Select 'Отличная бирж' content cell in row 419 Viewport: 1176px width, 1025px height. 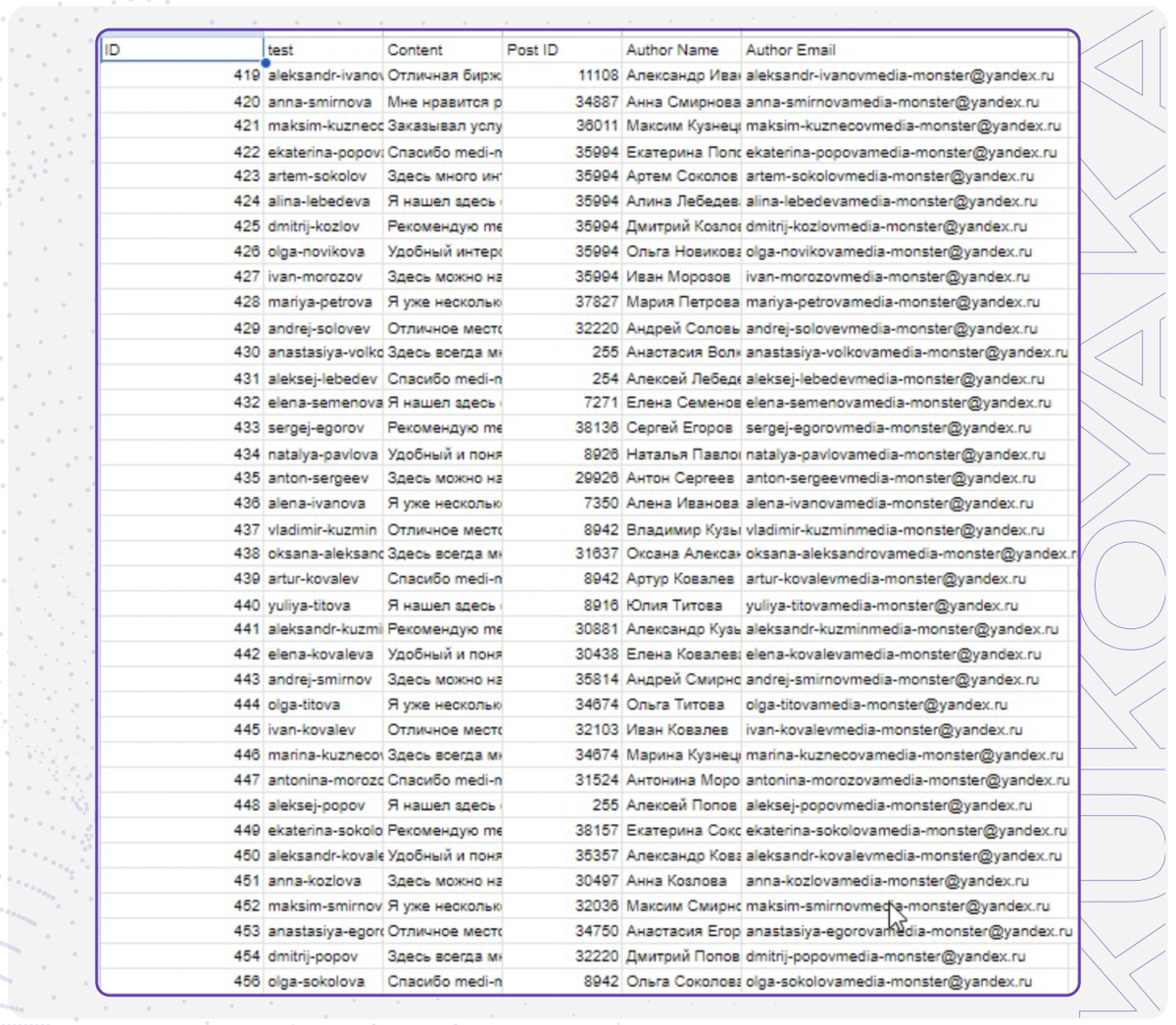click(443, 75)
